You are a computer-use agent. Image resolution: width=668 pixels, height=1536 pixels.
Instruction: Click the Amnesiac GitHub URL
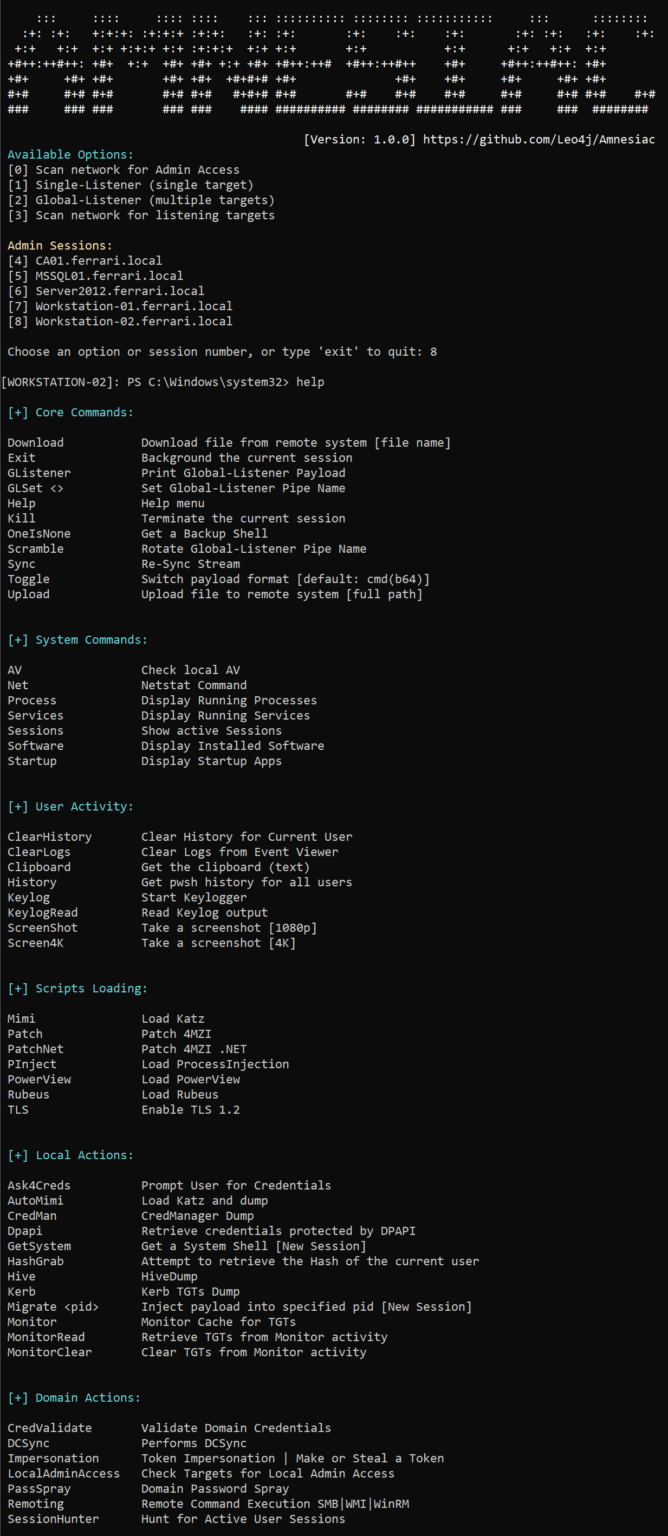pos(539,139)
